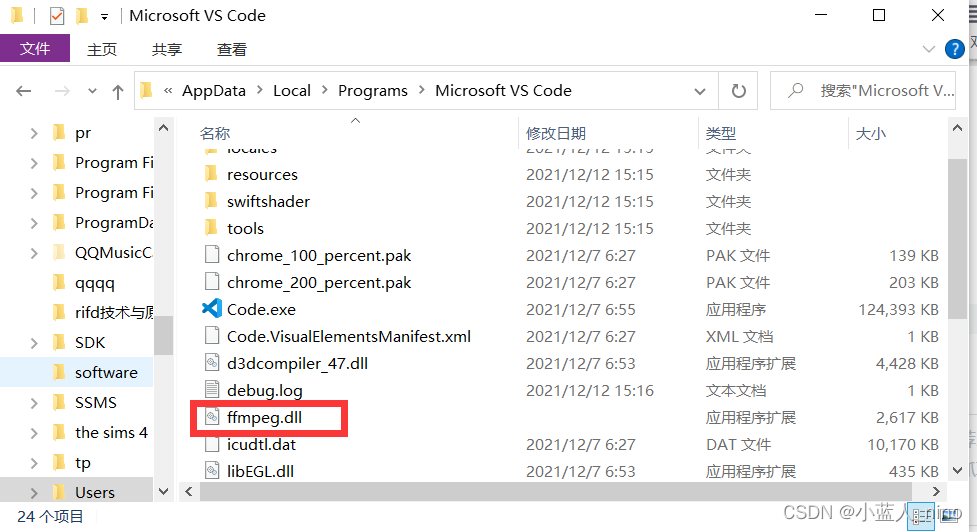Switch to details view icon in status bar
The image size is (977, 532).
(x=921, y=516)
